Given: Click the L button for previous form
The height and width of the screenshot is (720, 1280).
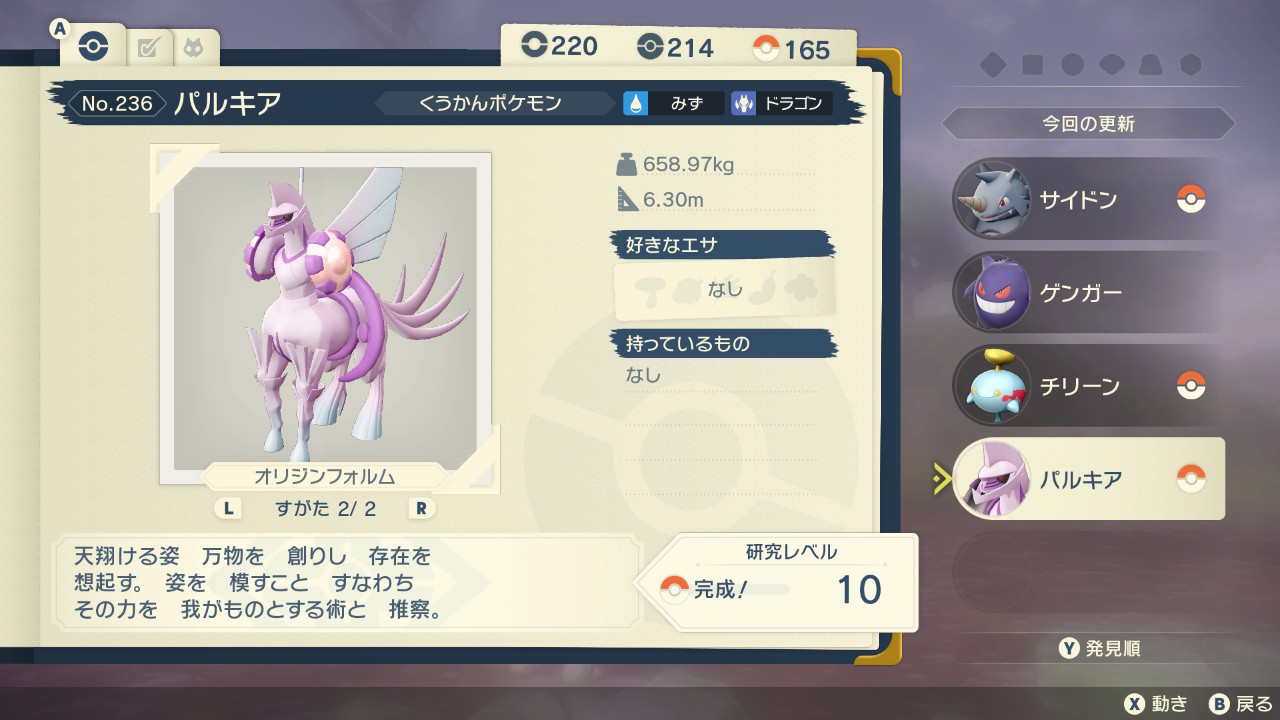Looking at the screenshot, I should 229,508.
